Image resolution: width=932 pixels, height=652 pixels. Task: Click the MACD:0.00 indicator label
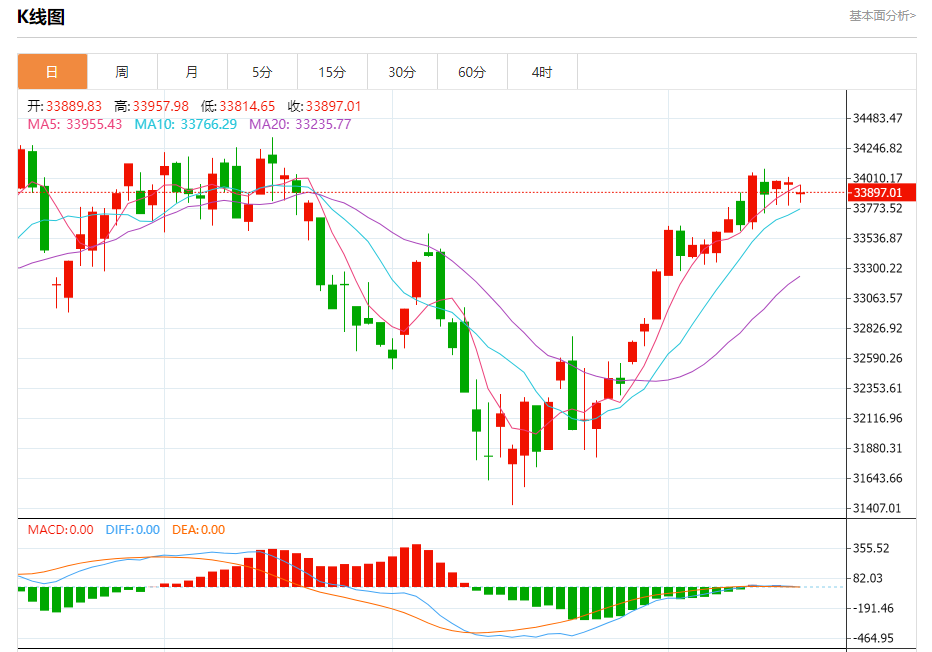click(x=61, y=530)
